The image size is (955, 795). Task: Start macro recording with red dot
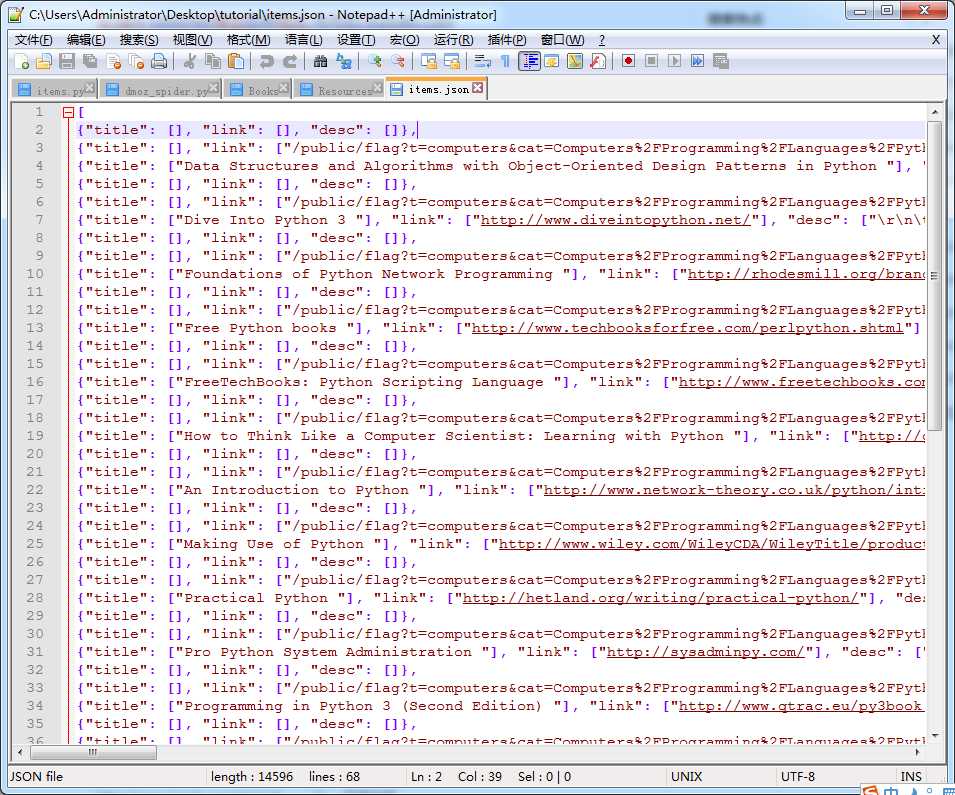(x=629, y=61)
